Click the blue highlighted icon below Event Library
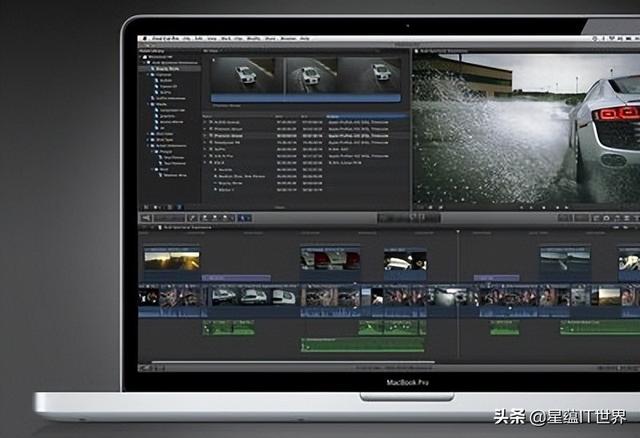Screen dimensions: 640x438 (179, 207)
